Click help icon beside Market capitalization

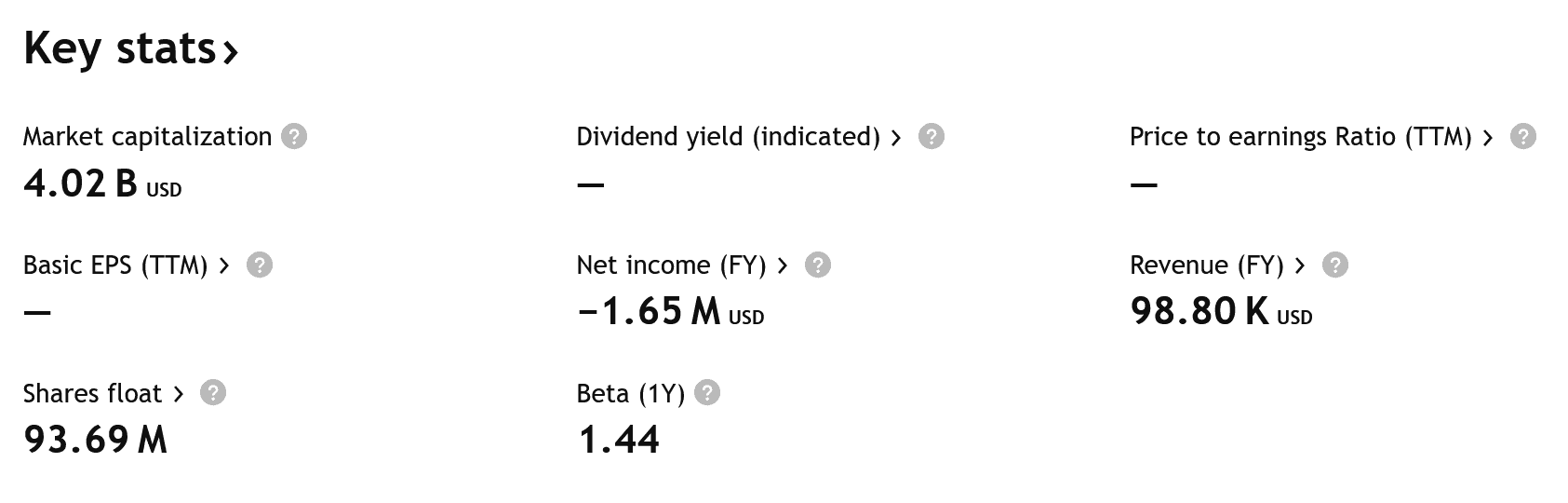pos(294,137)
